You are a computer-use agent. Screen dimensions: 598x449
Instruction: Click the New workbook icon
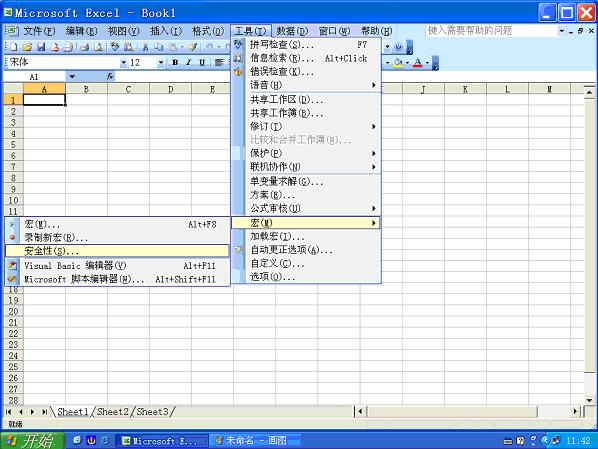pos(14,47)
